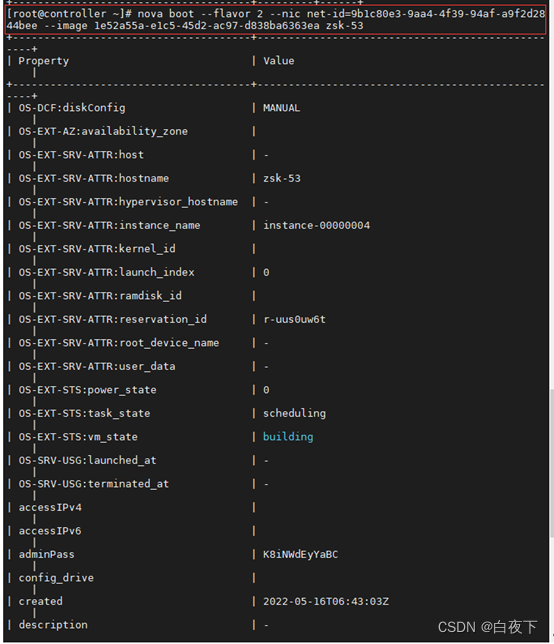This screenshot has height=644, width=554.
Task: Click the 'scheduling' task_state value
Action: coord(294,414)
